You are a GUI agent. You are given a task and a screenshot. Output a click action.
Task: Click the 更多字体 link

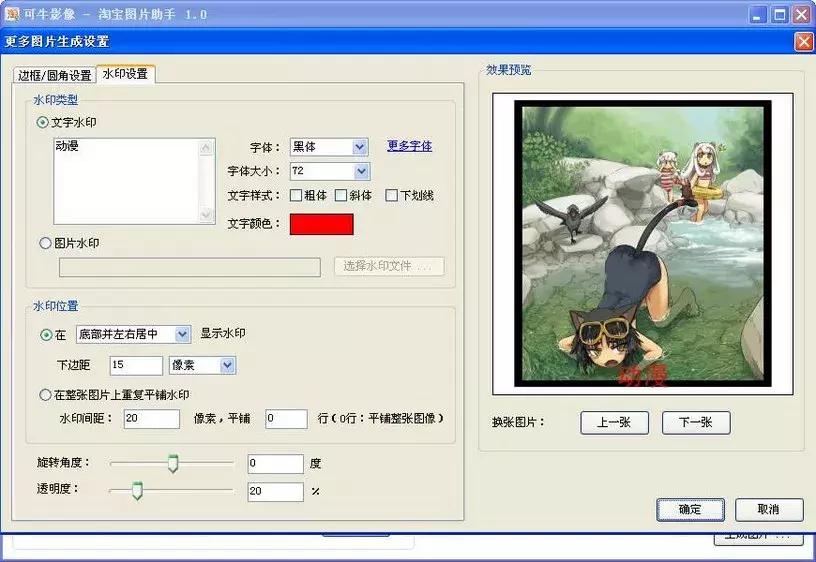[410, 146]
